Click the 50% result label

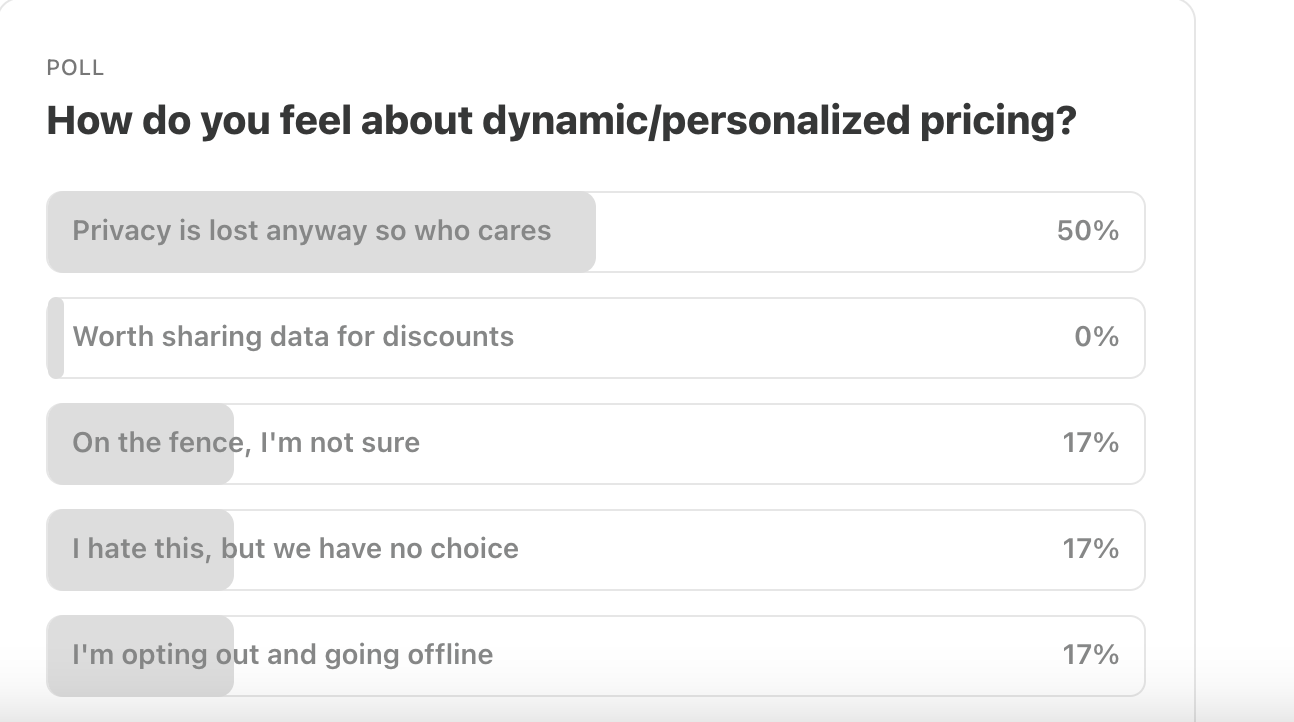click(1087, 231)
